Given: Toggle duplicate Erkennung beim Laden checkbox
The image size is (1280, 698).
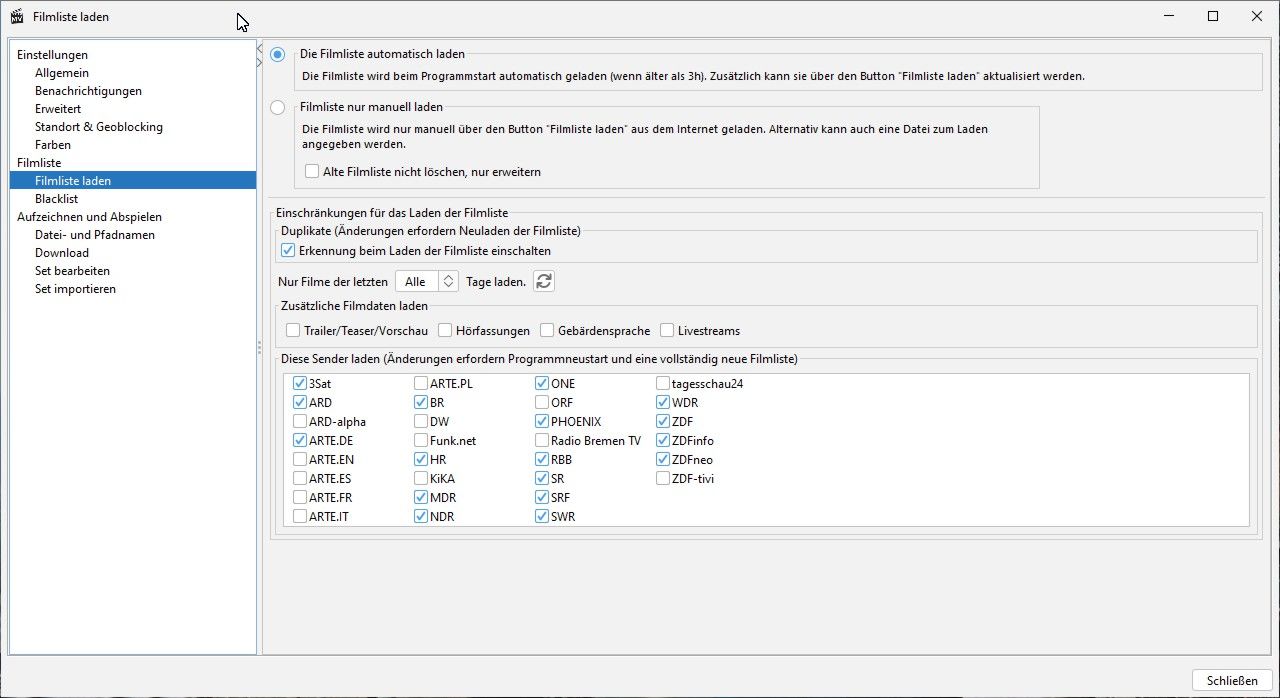Looking at the screenshot, I should pyautogui.click(x=289, y=251).
